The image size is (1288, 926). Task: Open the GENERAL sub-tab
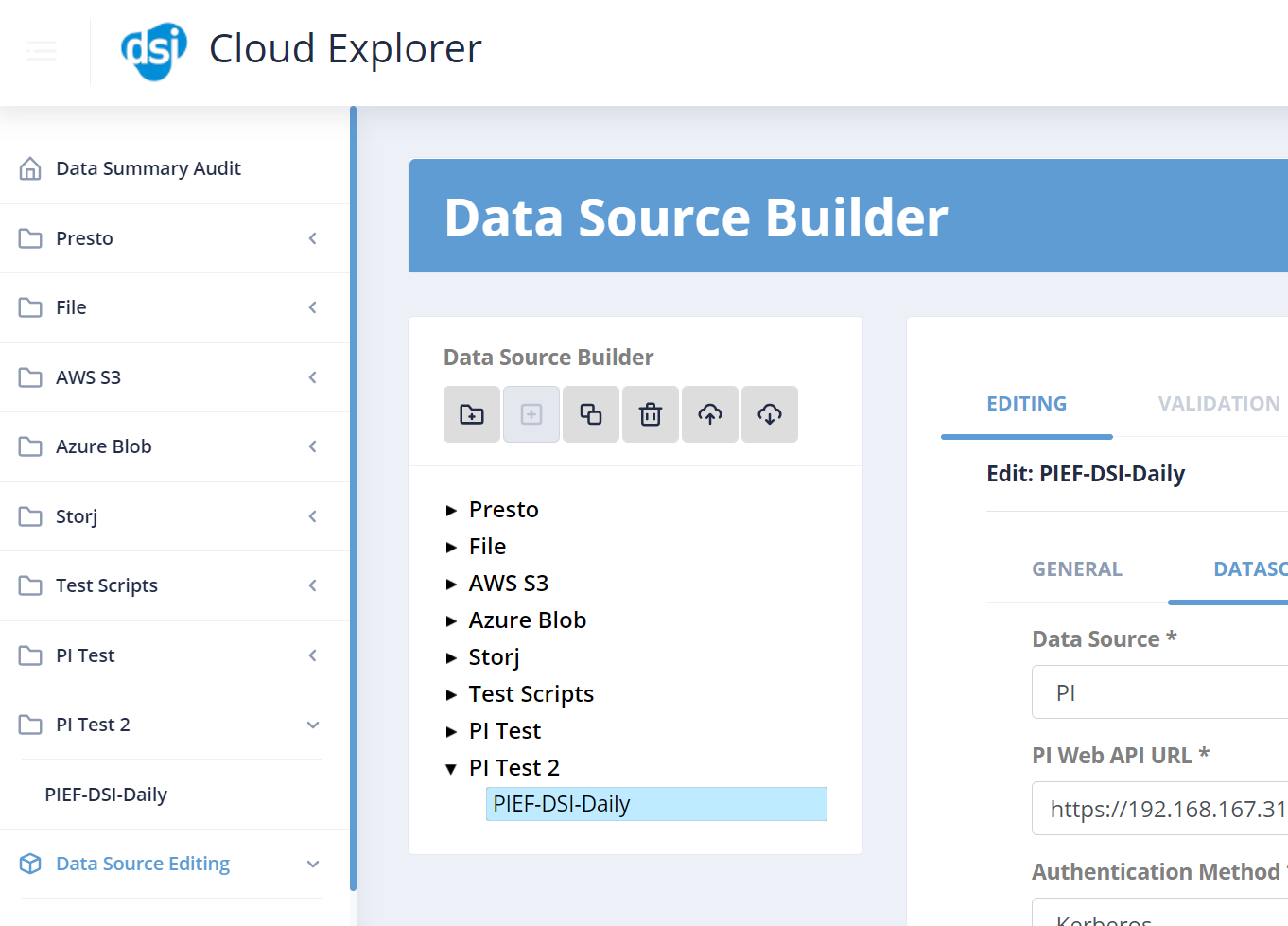pos(1077,569)
